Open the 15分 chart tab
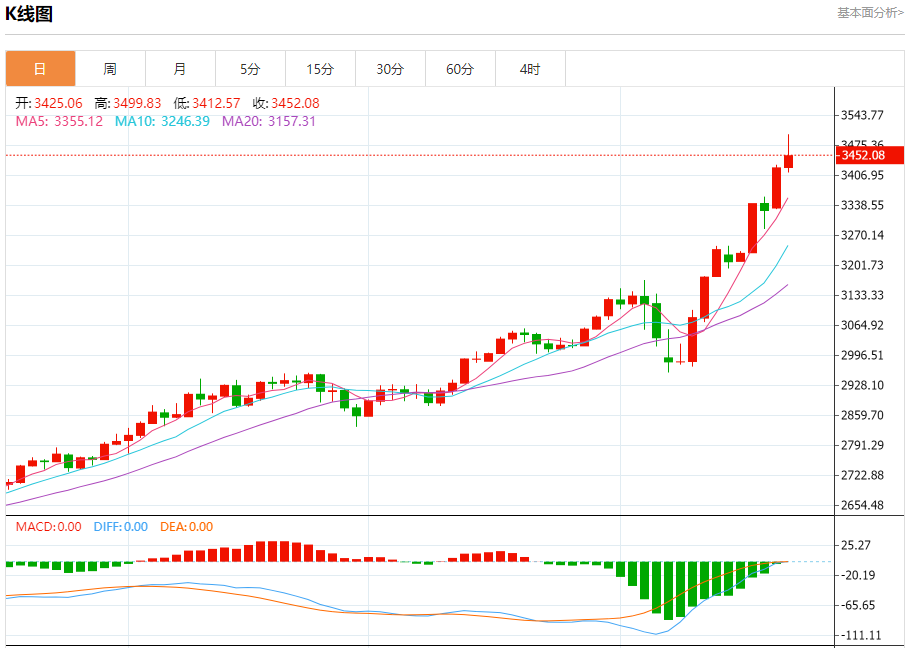The width and height of the screenshot is (908, 648). pyautogui.click(x=320, y=69)
